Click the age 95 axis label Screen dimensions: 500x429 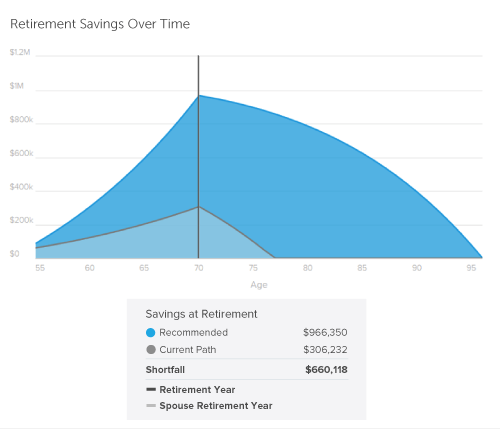tap(471, 268)
